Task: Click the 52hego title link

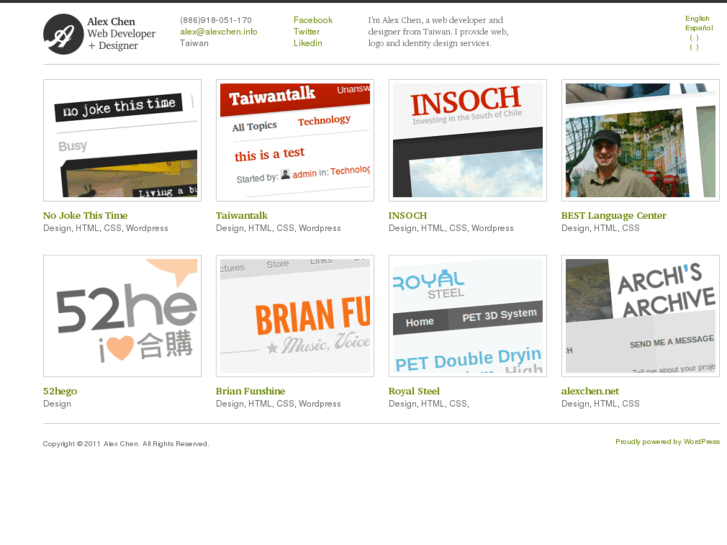Action: pos(60,391)
